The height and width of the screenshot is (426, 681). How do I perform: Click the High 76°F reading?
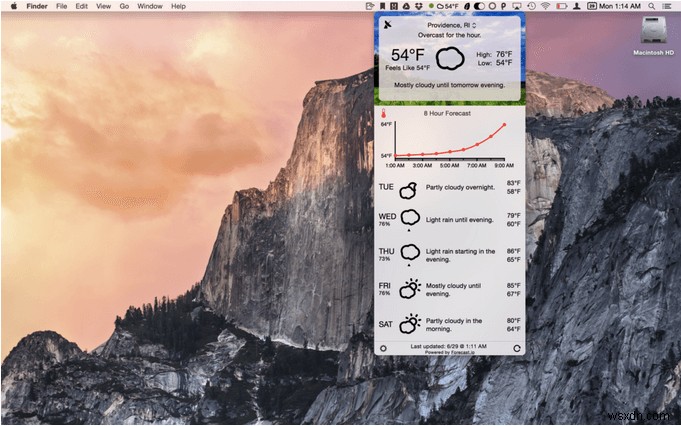tap(494, 54)
